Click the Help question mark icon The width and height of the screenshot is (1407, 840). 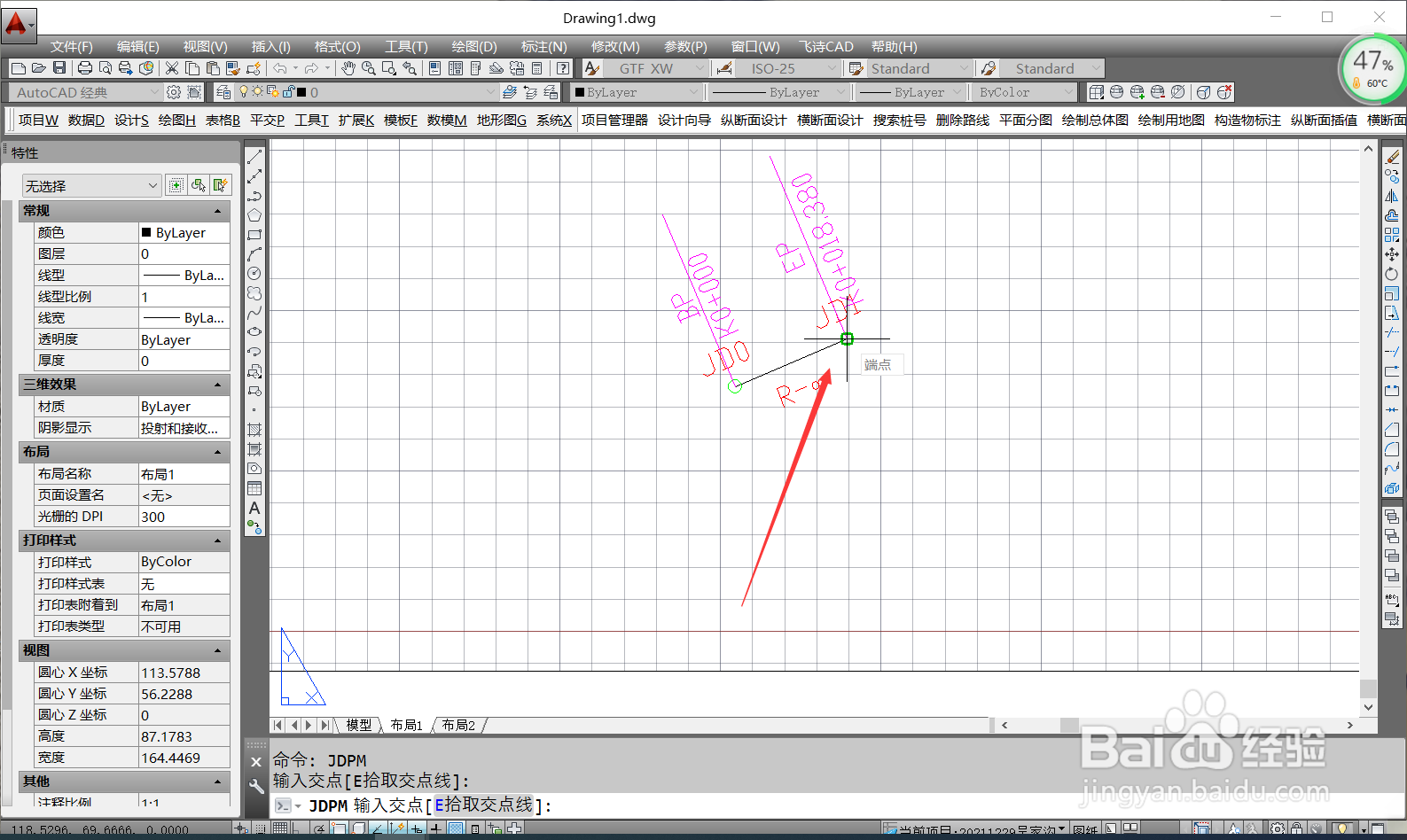[563, 68]
